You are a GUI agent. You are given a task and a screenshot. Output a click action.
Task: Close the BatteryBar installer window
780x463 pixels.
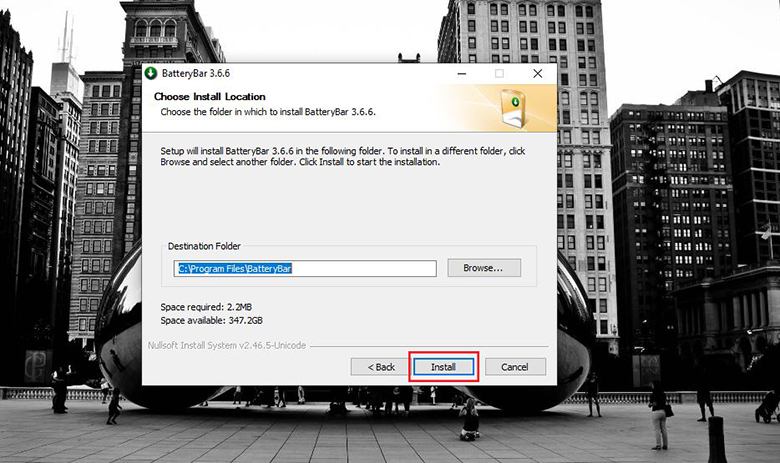coord(537,74)
